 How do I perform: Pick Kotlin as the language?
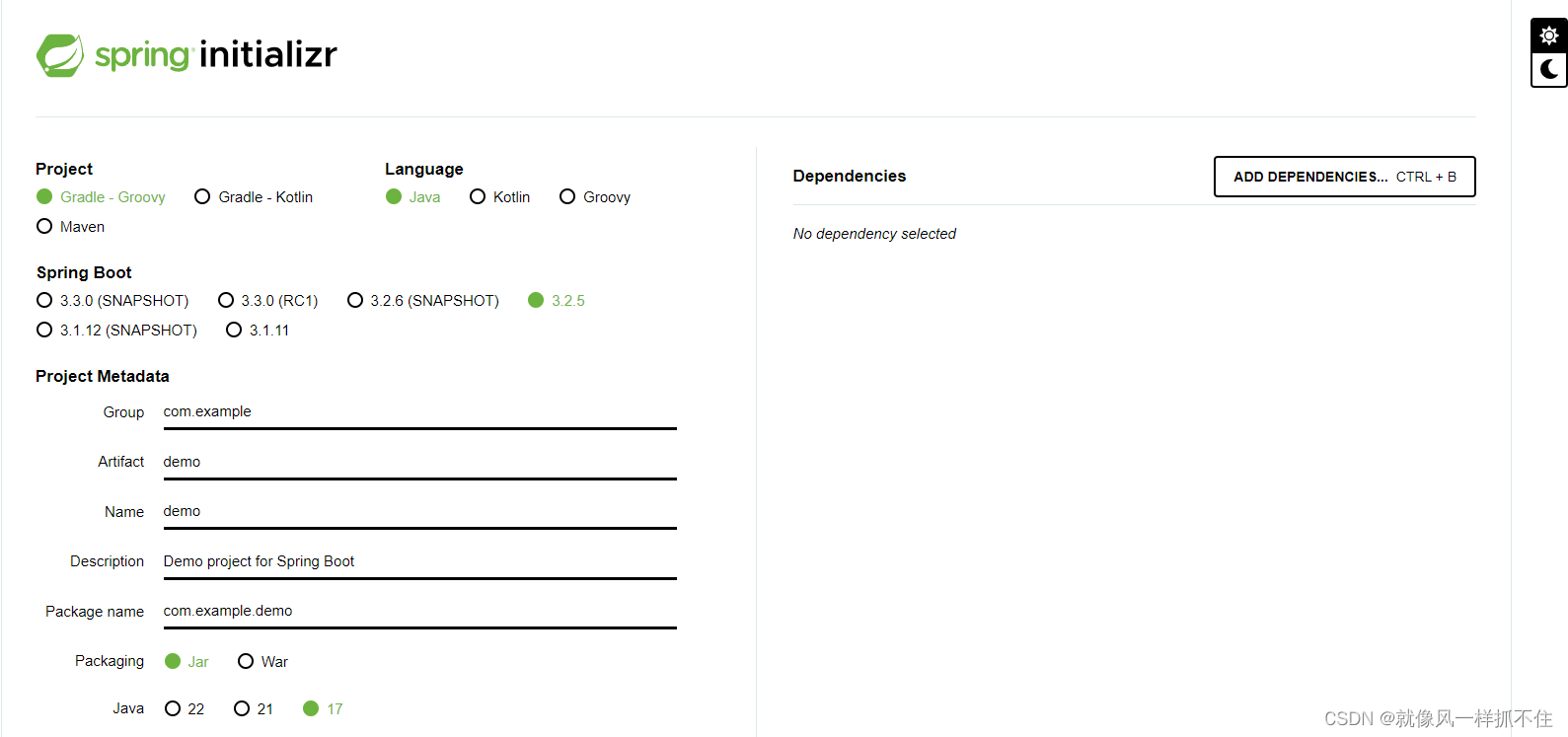[x=500, y=197]
